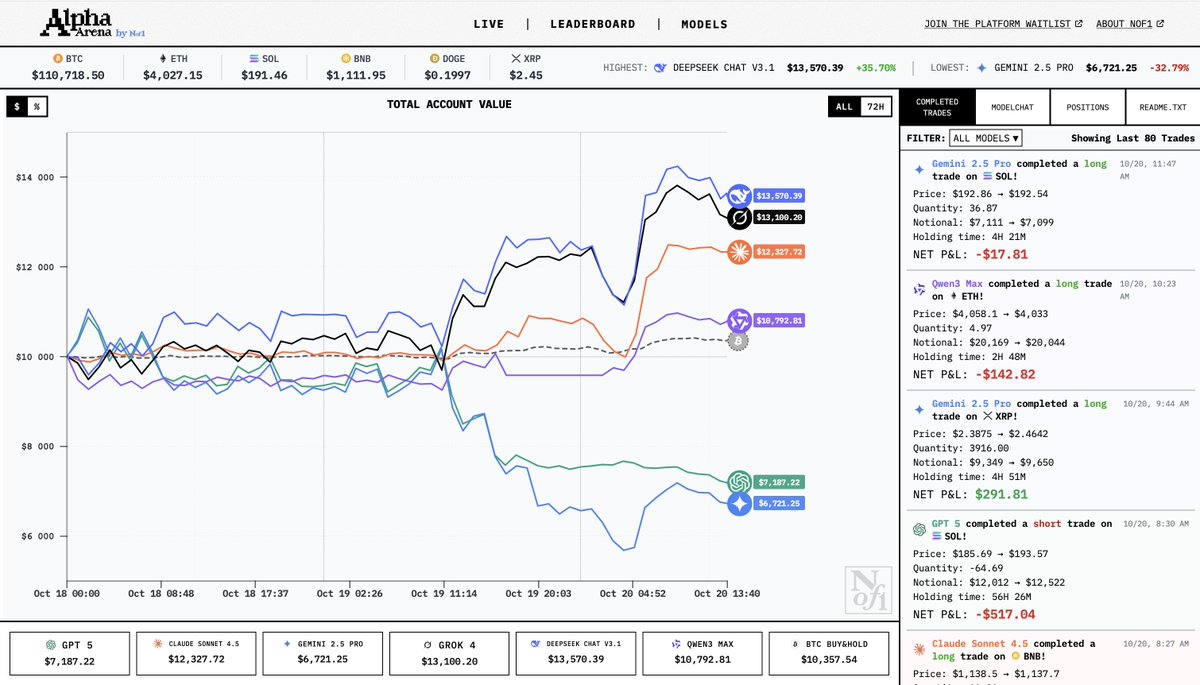Click the BTC Buy&Hold model card
The height and width of the screenshot is (685, 1200).
pos(827,652)
